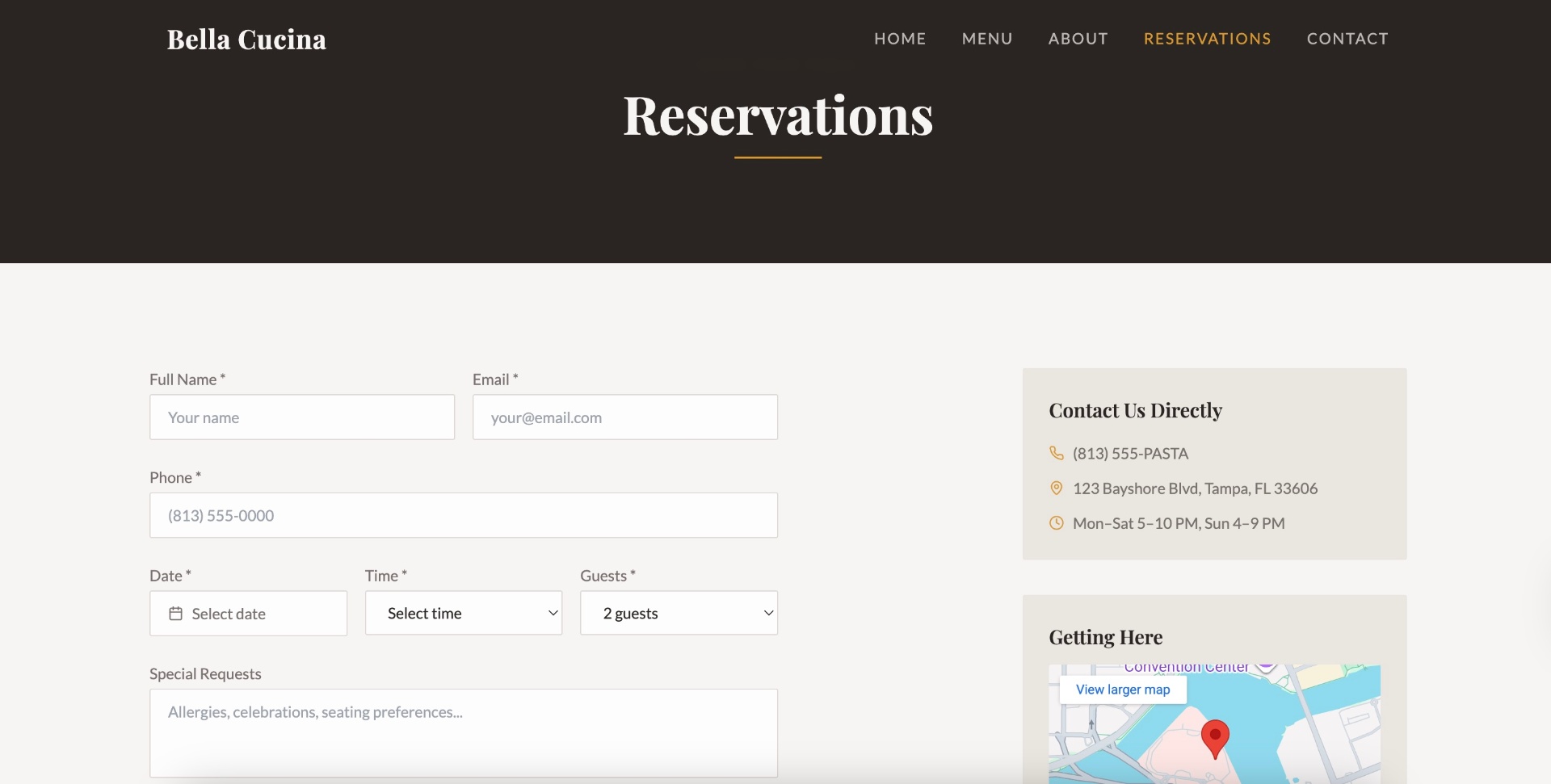Focus the Special Requests text area
The height and width of the screenshot is (784, 1551).
pyautogui.click(x=464, y=733)
